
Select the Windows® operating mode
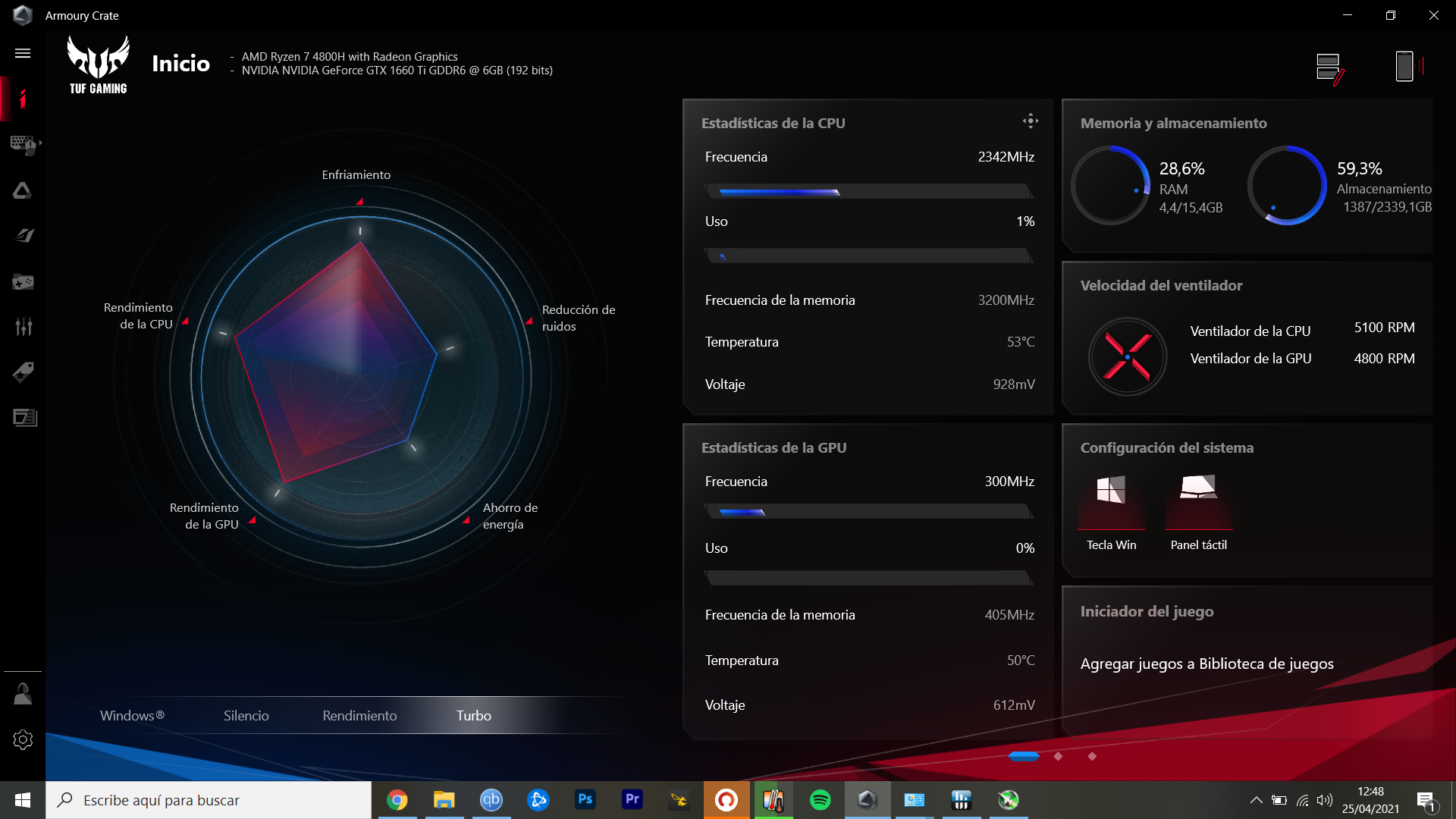pos(132,715)
